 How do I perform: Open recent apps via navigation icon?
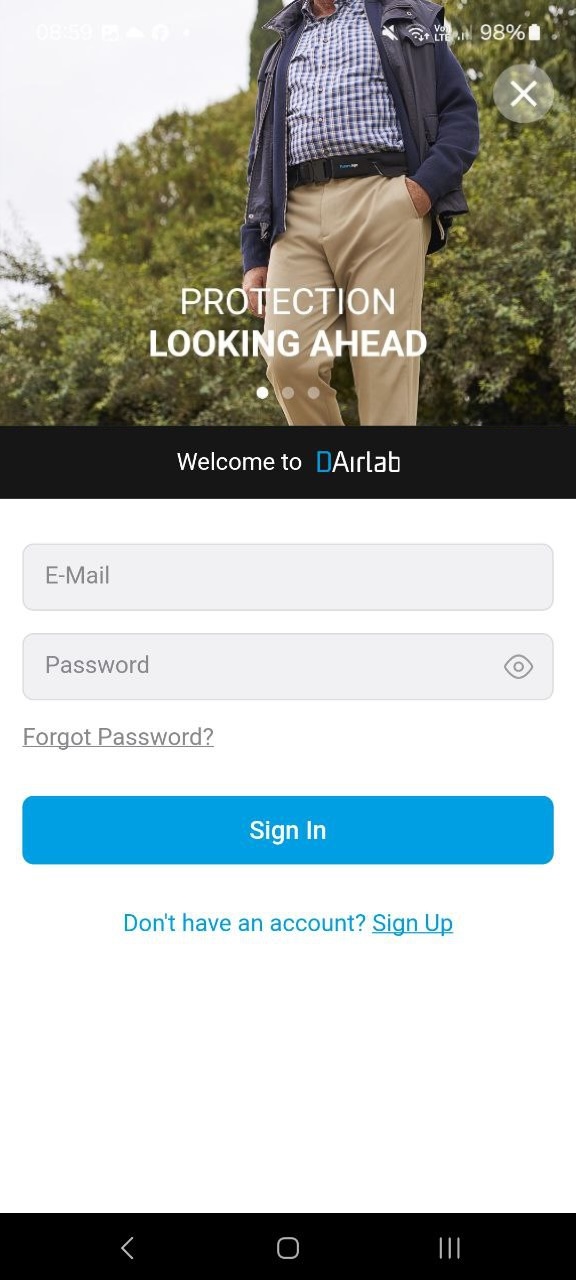point(450,1247)
